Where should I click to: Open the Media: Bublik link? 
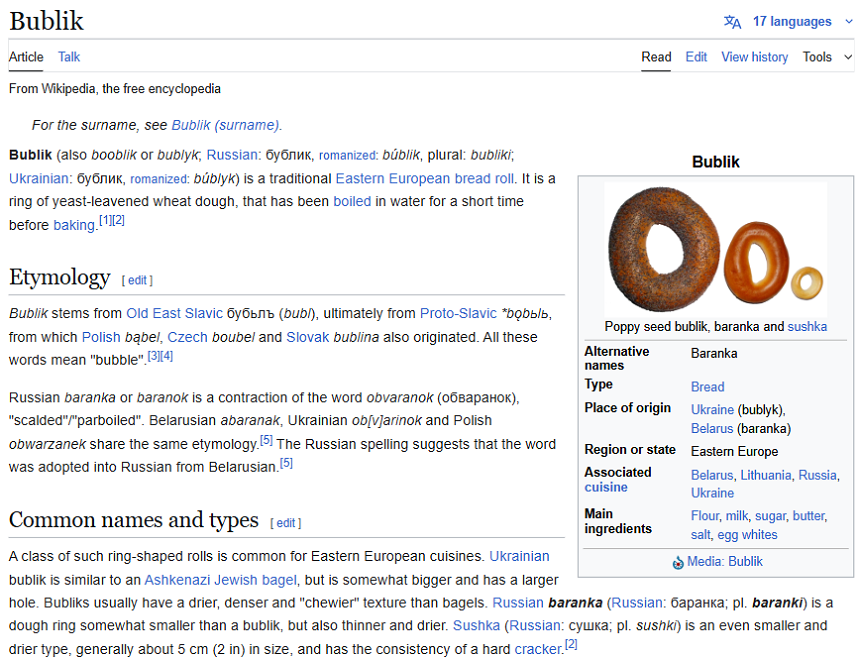pyautogui.click(x=724, y=561)
